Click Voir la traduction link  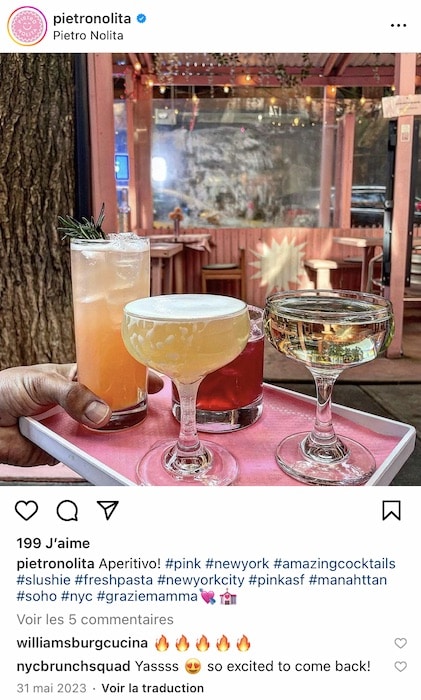(x=153, y=688)
